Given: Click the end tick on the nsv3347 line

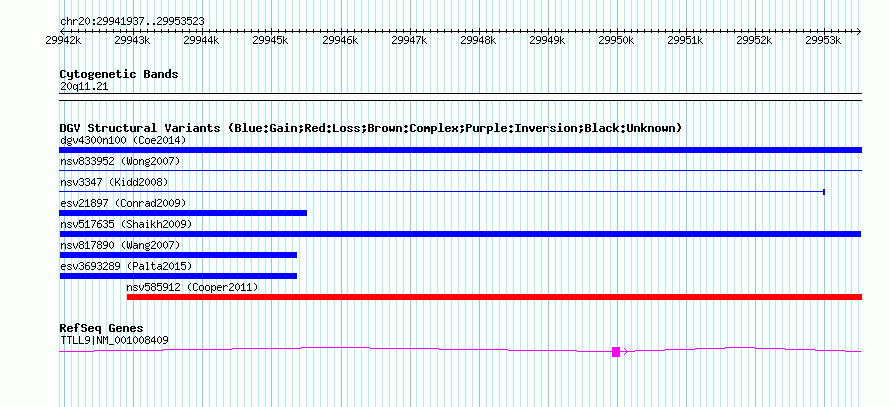Looking at the screenshot, I should (x=824, y=192).
